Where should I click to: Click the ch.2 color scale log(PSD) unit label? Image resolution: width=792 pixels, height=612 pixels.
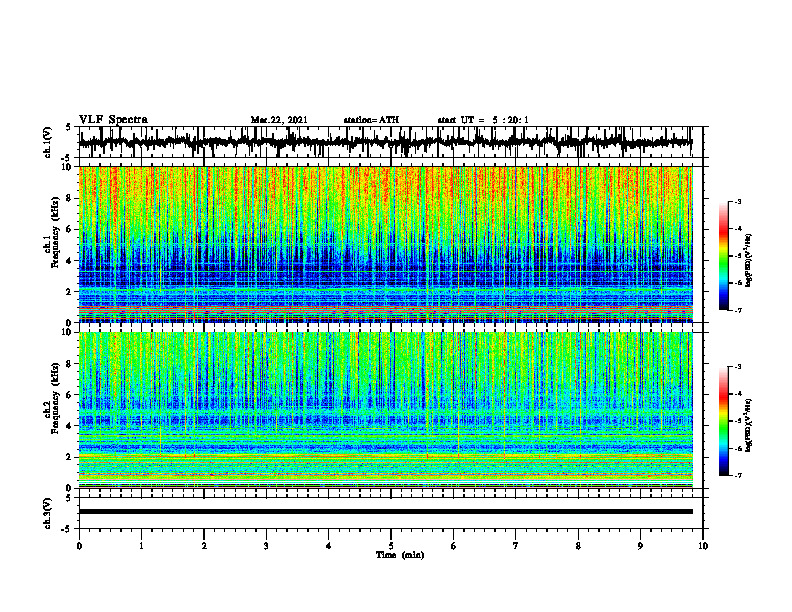[x=749, y=425]
